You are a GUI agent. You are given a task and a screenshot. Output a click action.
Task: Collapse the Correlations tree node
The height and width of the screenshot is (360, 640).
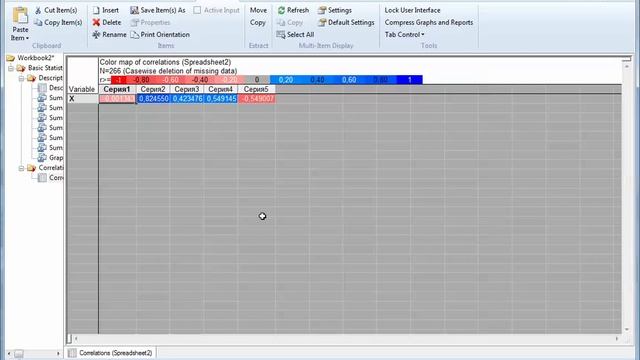tap(22, 168)
